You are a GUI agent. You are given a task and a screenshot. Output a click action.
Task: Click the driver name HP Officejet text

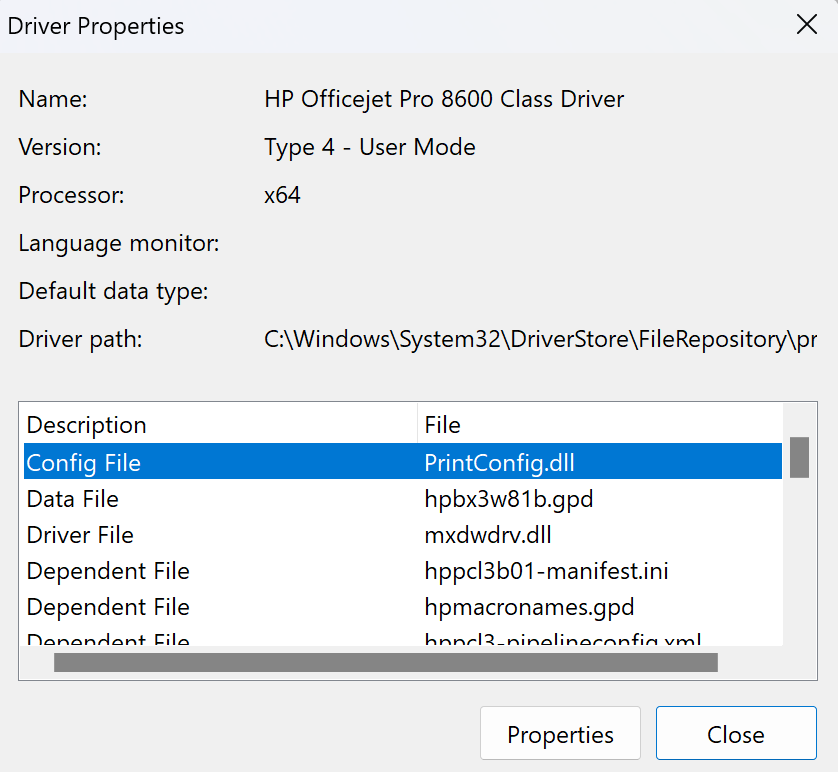click(444, 99)
